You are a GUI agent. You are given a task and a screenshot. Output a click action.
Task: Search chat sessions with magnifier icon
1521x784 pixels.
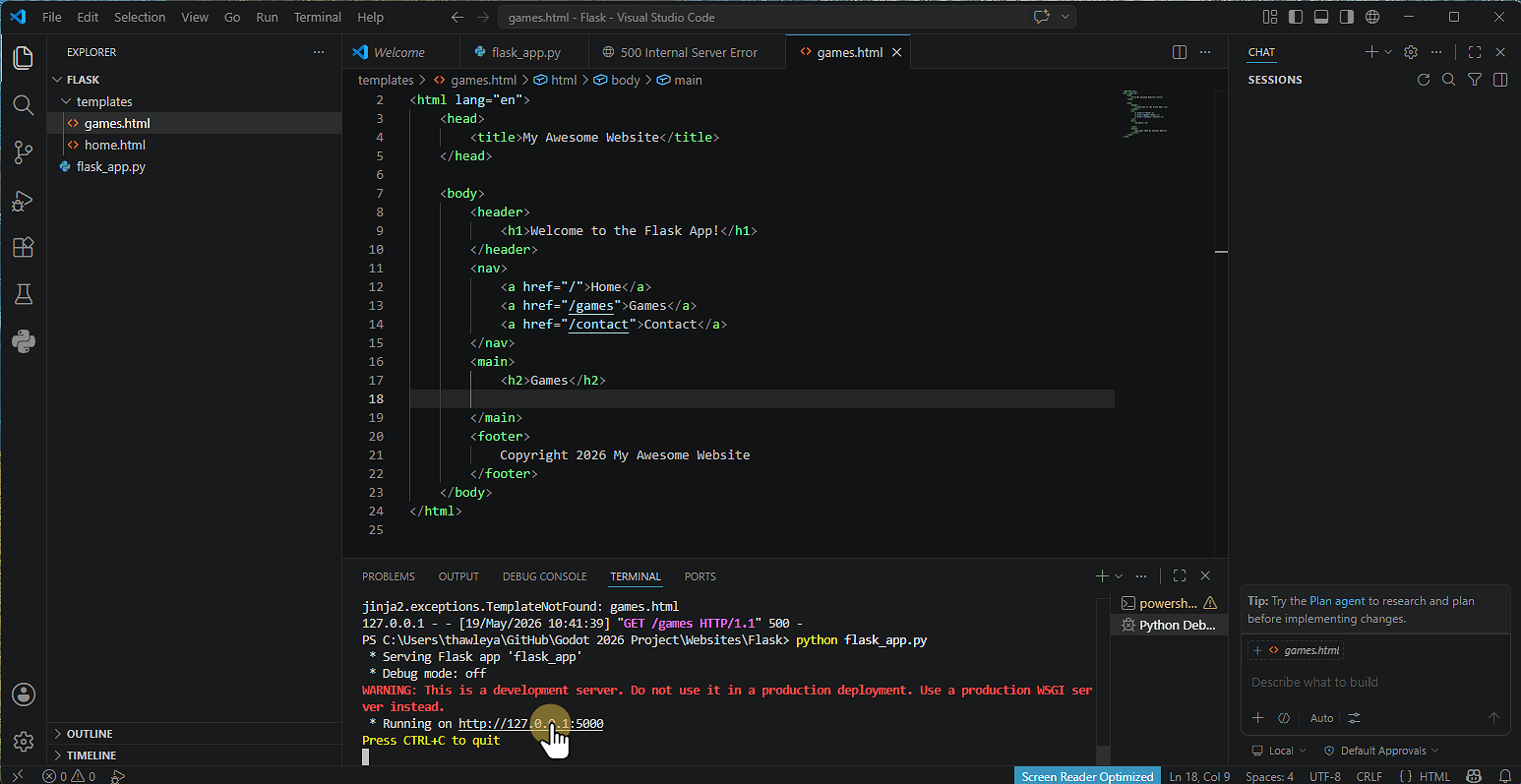(x=1448, y=80)
